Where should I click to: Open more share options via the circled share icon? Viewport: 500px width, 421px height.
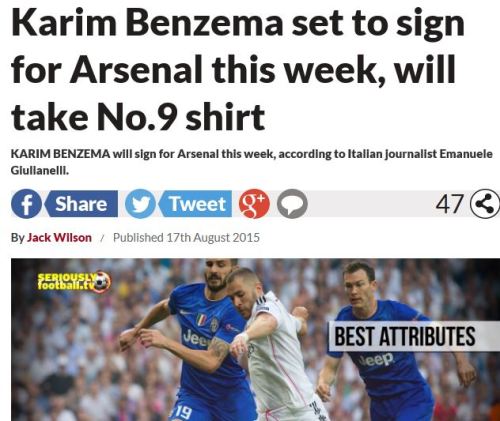pyautogui.click(x=485, y=204)
